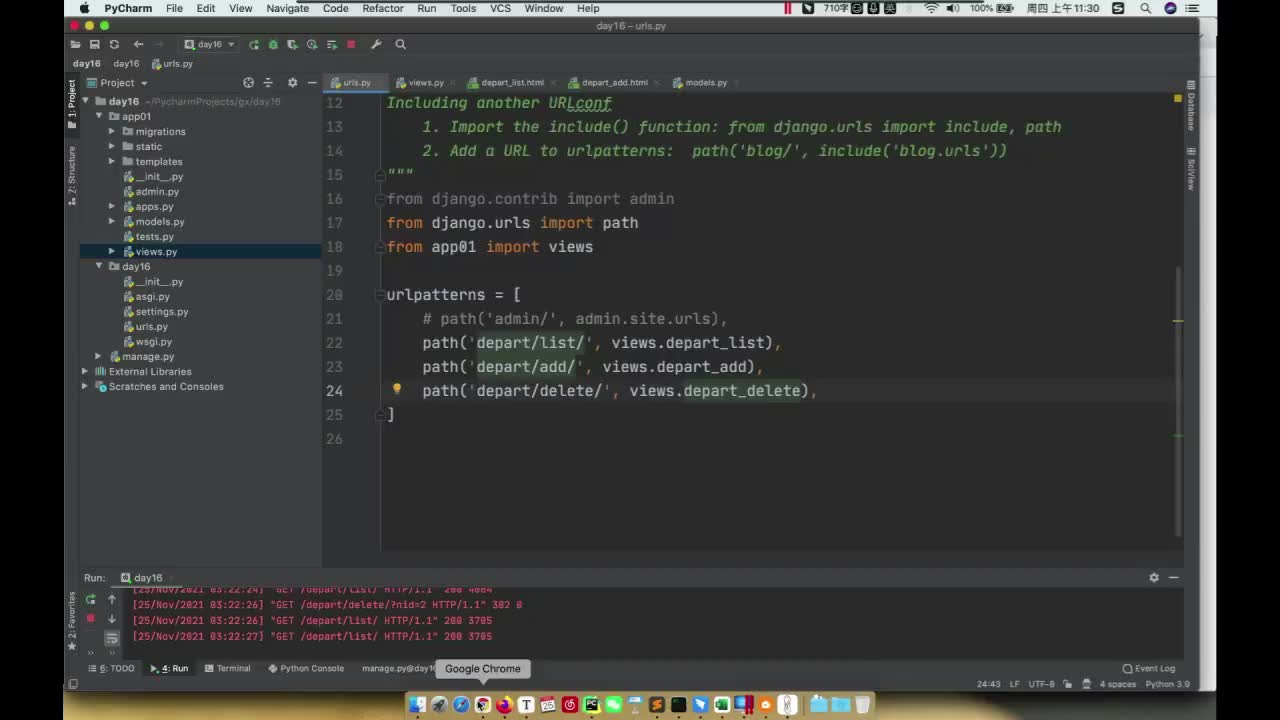1280x720 pixels.
Task: Run day16 with the green run icon
Action: [254, 44]
